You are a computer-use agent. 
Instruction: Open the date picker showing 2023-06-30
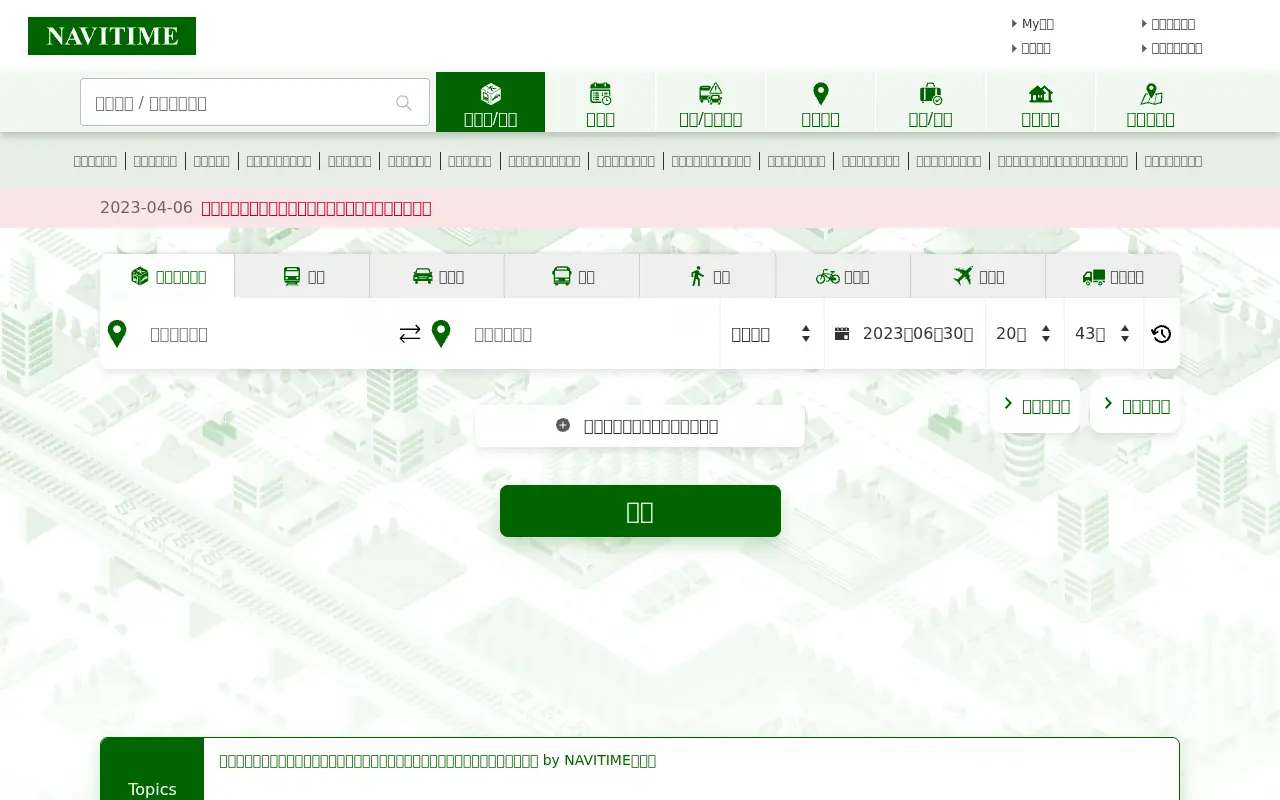[905, 334]
